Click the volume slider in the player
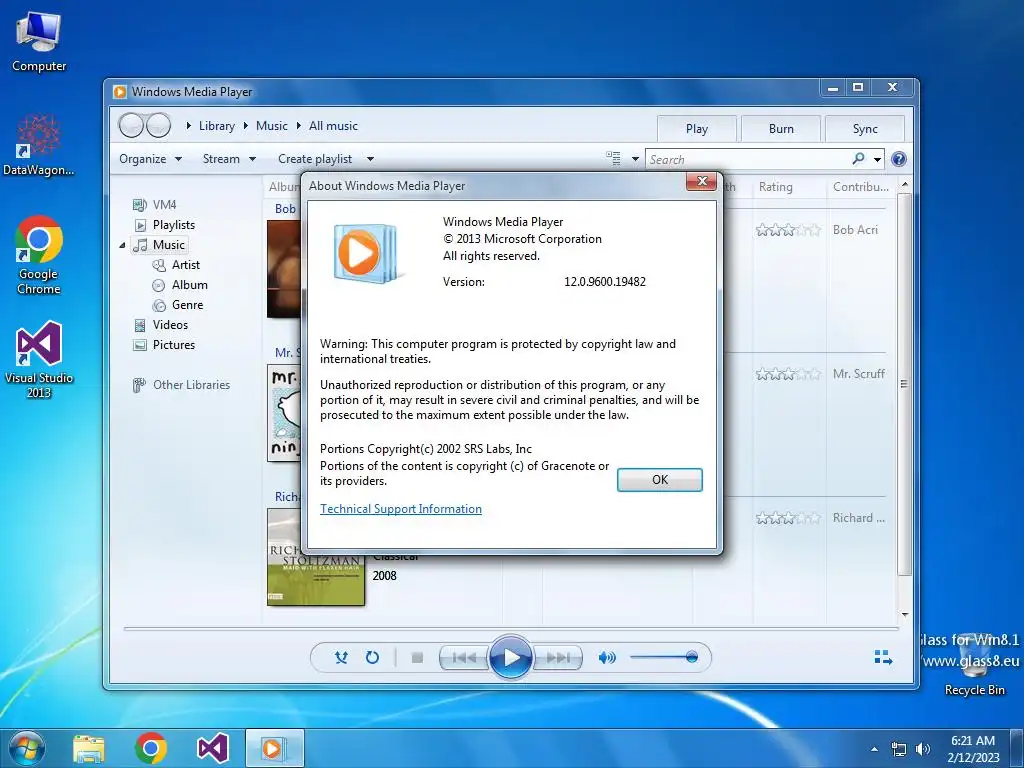The image size is (1024, 768). [664, 657]
